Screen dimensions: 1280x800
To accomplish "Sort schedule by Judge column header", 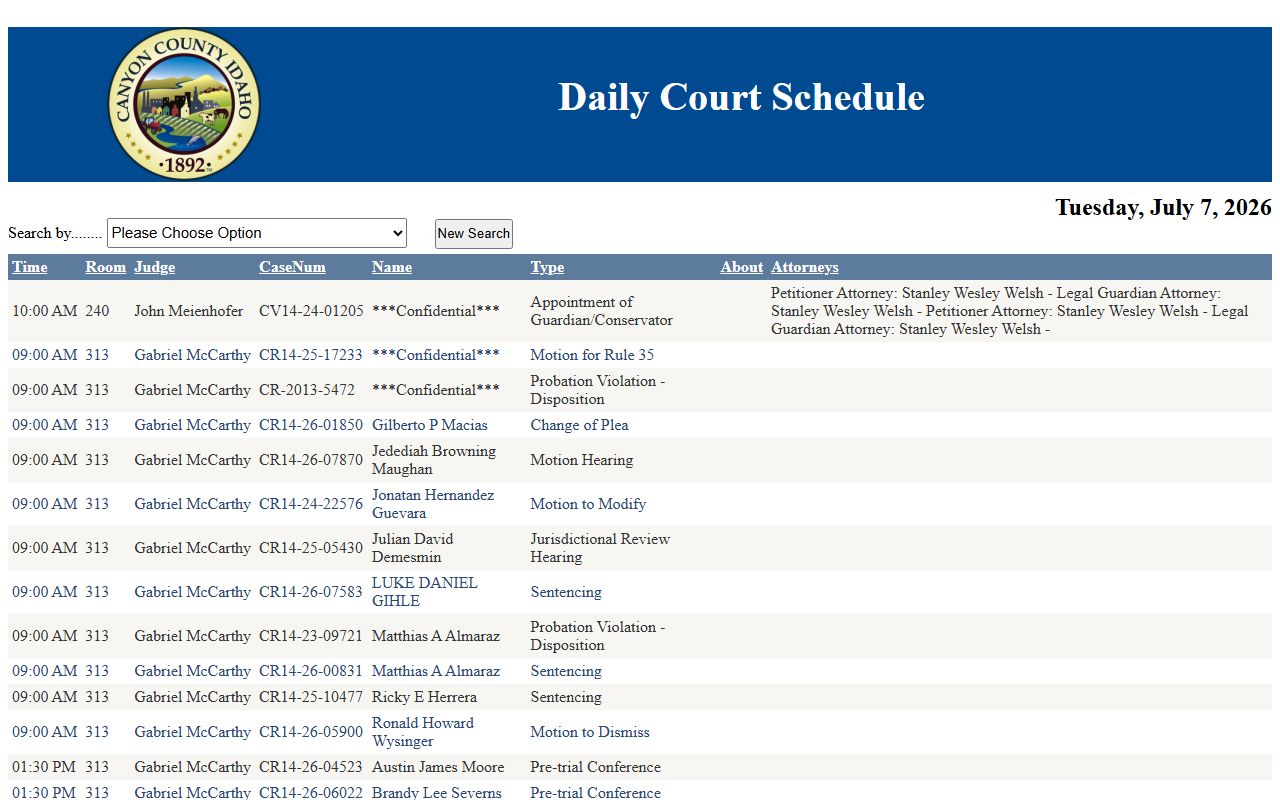I will coord(154,267).
